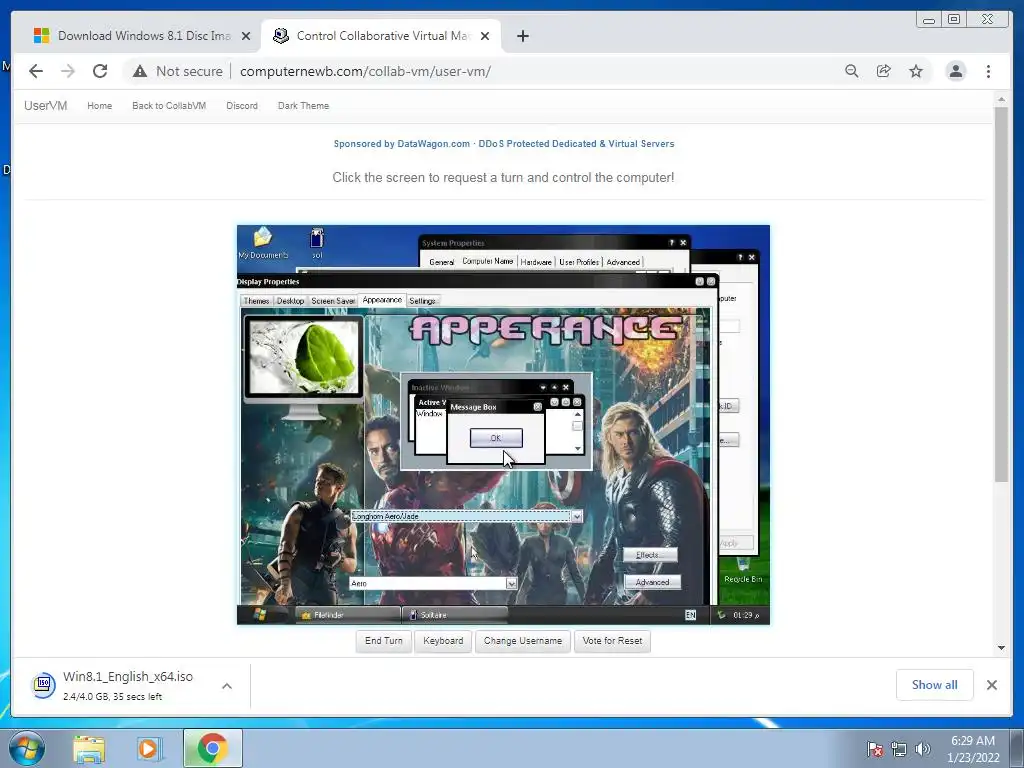
Task: Open Hardware tab in System Properties
Action: 536,262
